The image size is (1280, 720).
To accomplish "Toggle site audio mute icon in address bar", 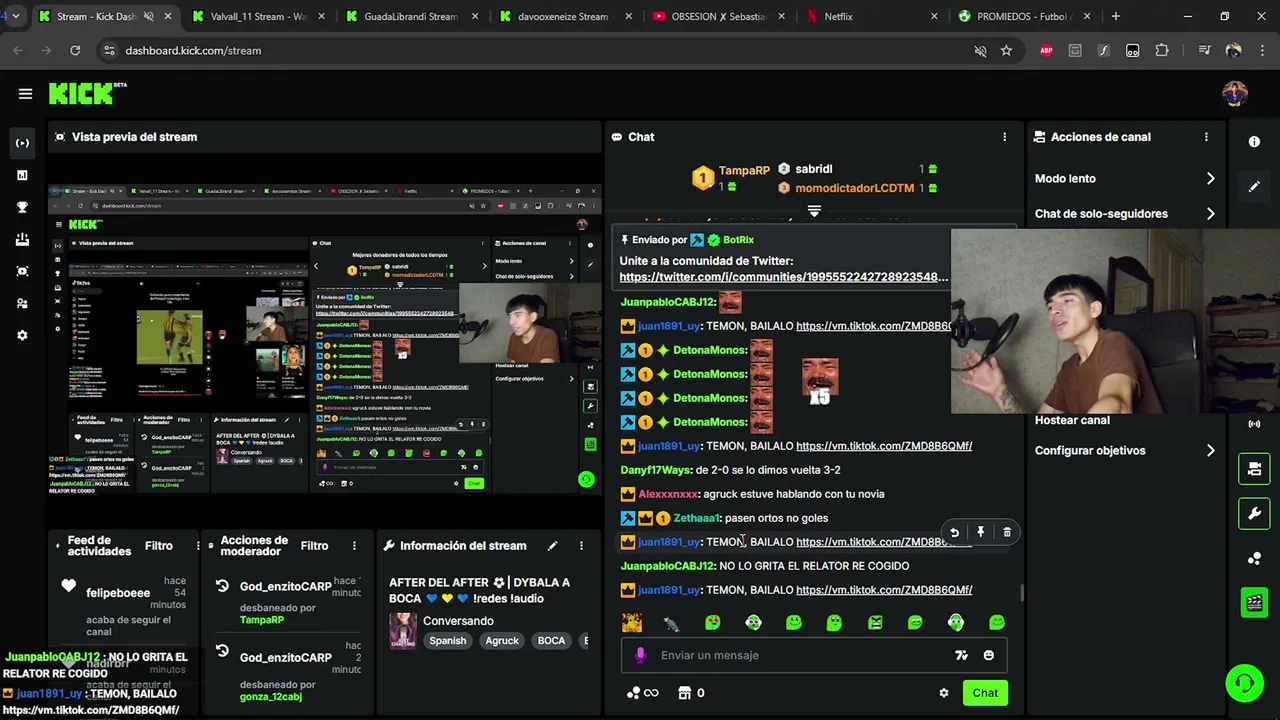I will click(x=980, y=51).
